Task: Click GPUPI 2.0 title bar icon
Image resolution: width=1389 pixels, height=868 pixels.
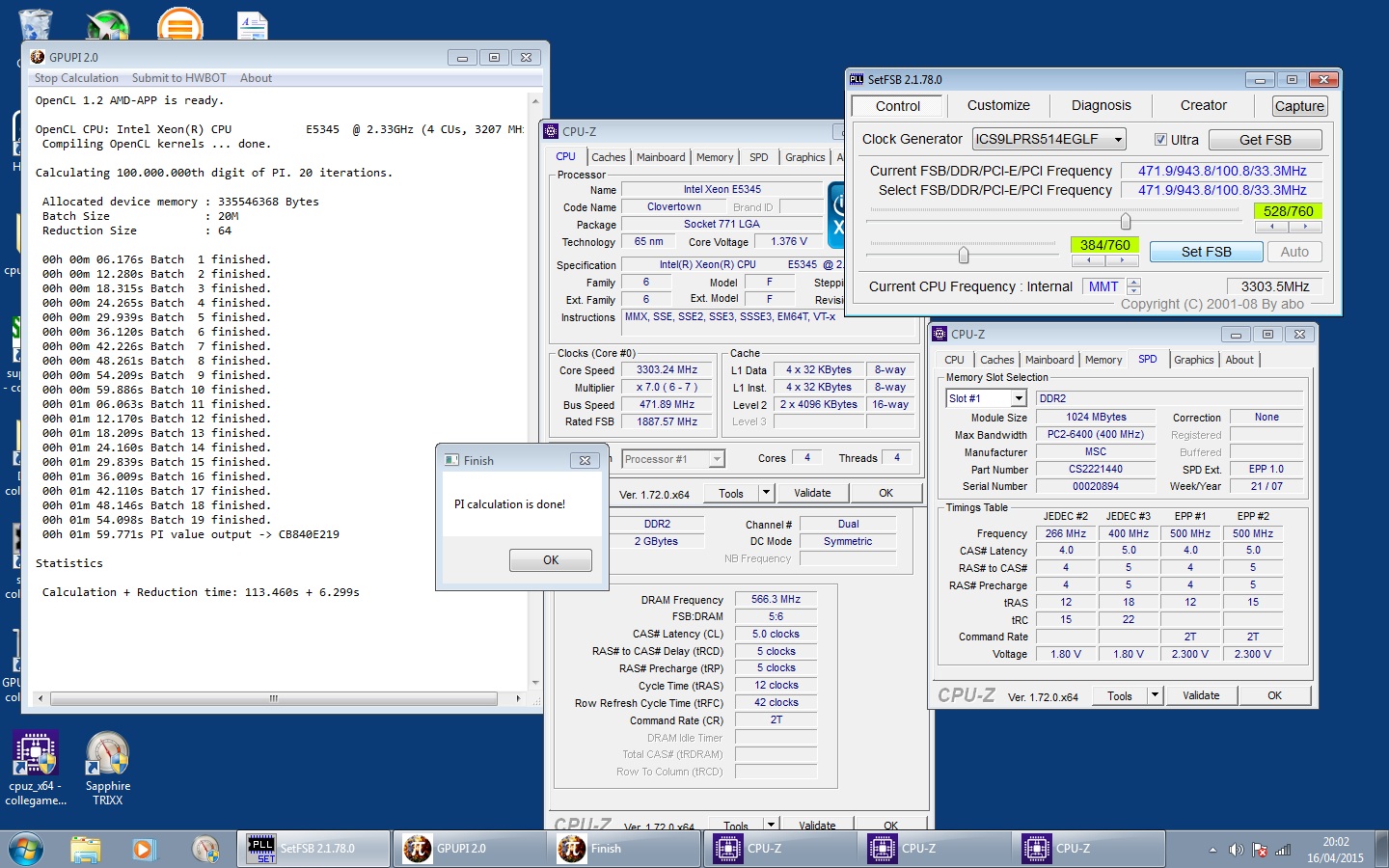Action: [x=38, y=57]
